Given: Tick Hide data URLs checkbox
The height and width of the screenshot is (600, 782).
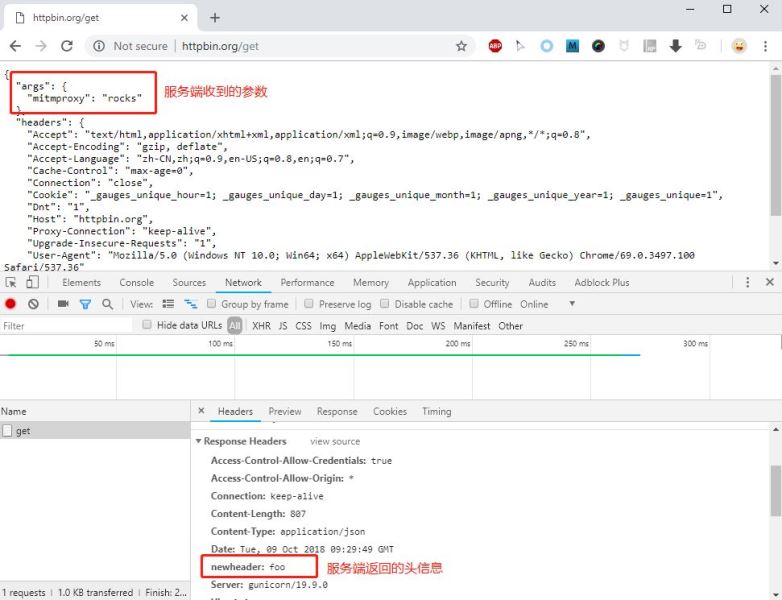Looking at the screenshot, I should coord(147,325).
